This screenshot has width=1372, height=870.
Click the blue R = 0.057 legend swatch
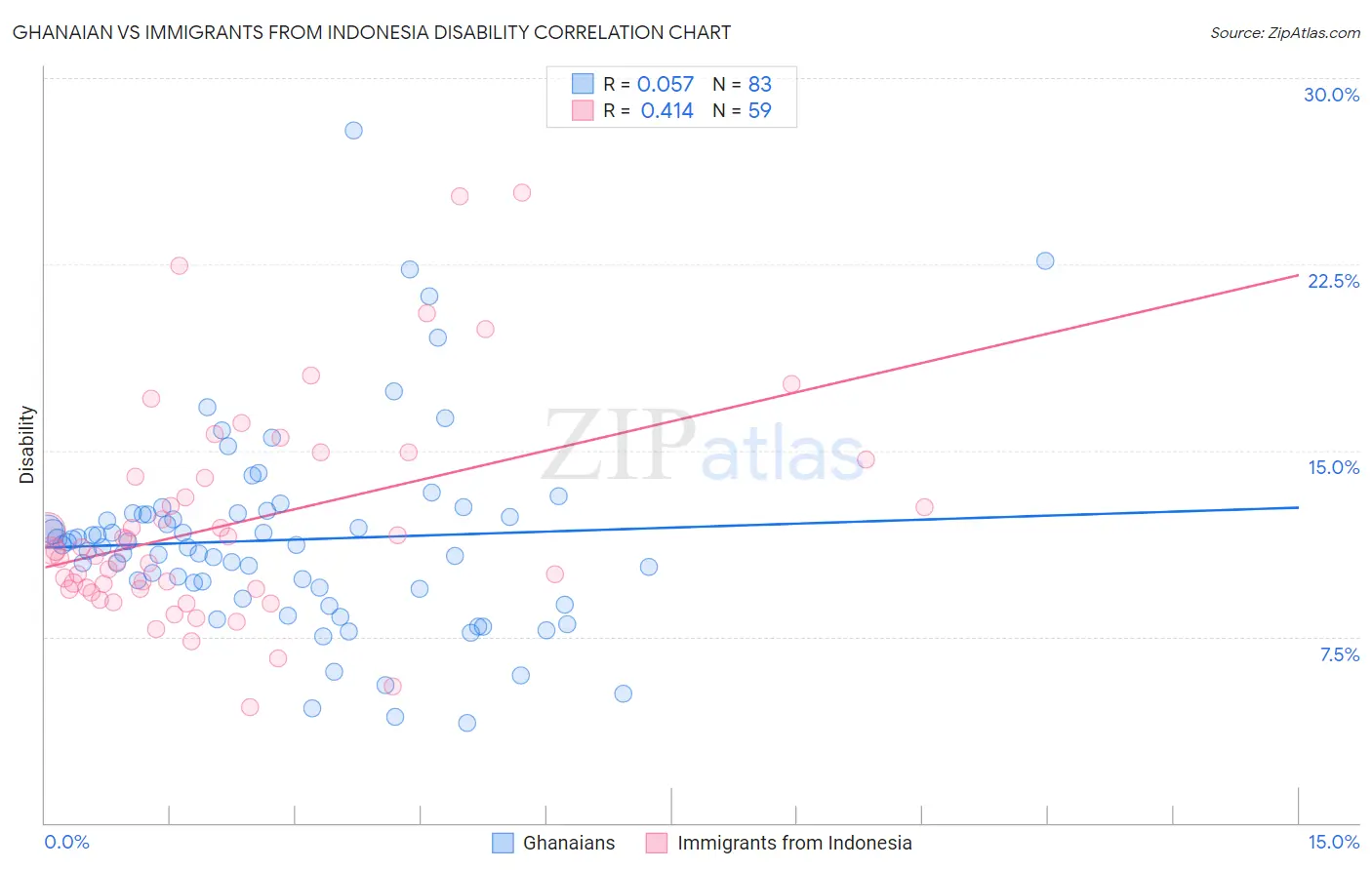(583, 84)
